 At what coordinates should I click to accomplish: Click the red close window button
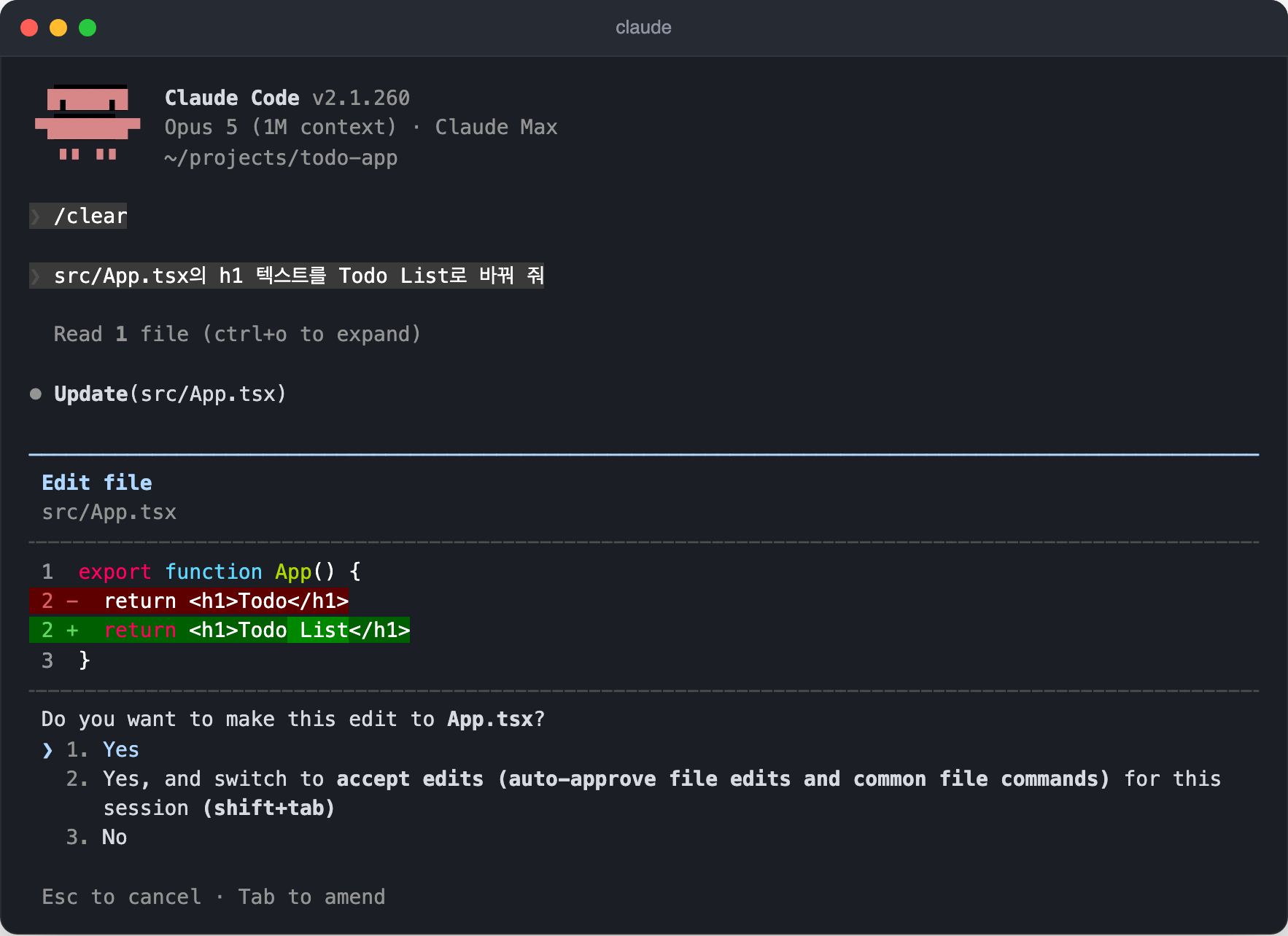[29, 28]
